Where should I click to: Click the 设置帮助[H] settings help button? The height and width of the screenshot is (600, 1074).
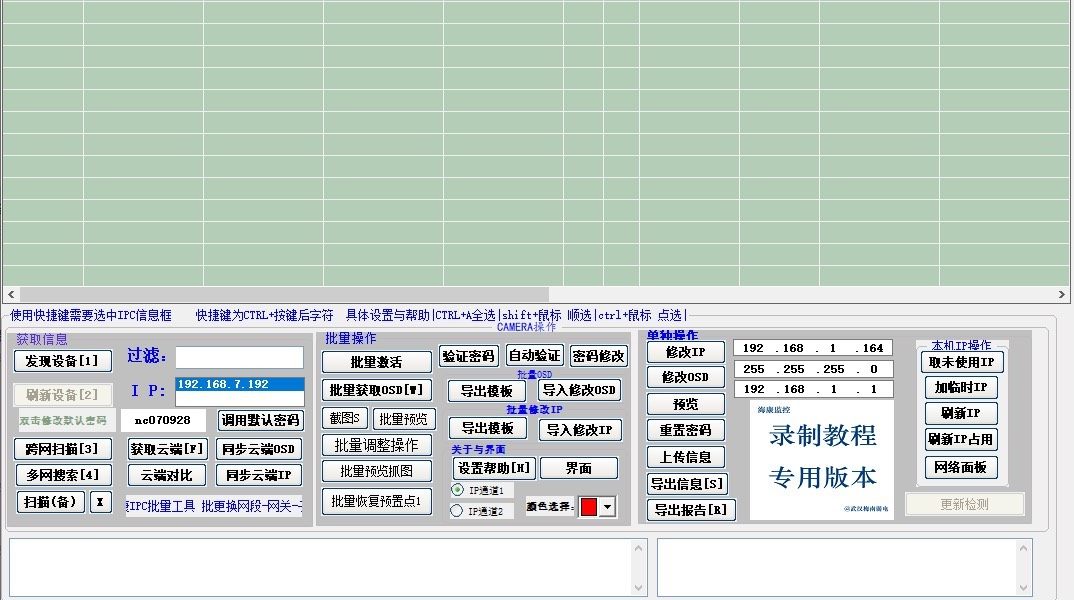pos(495,468)
